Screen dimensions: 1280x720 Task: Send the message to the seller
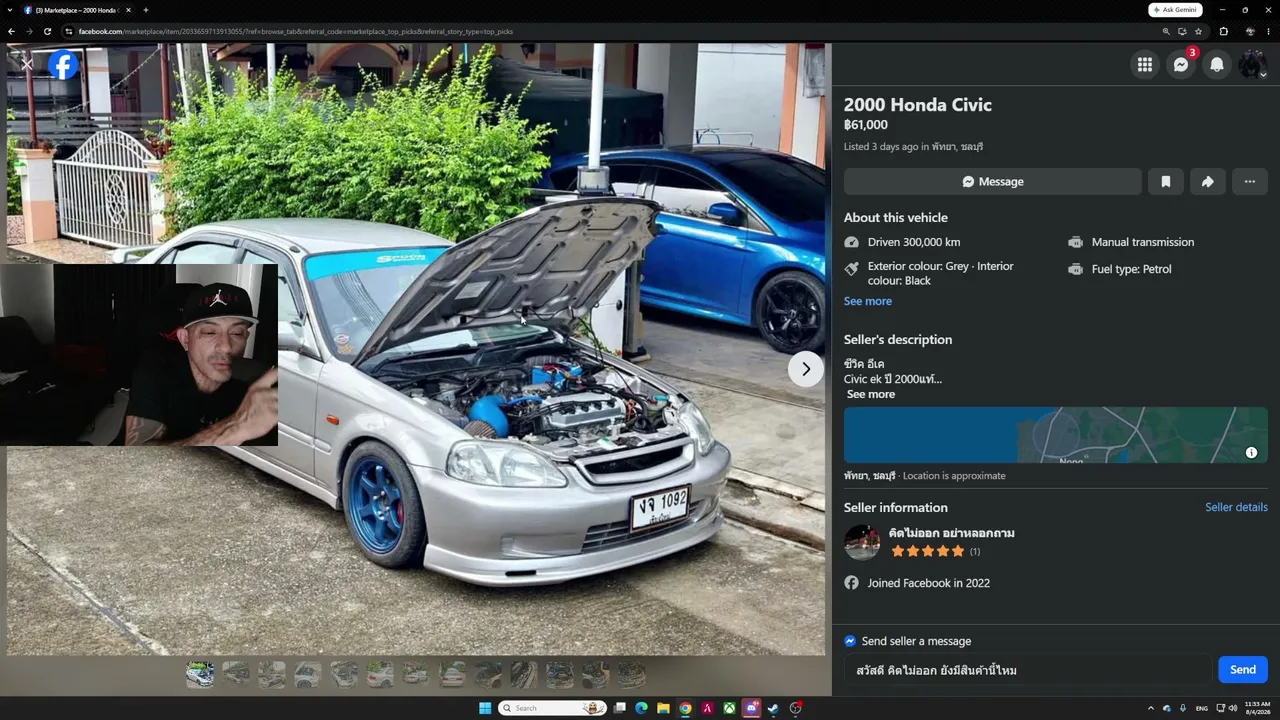pyautogui.click(x=1243, y=670)
